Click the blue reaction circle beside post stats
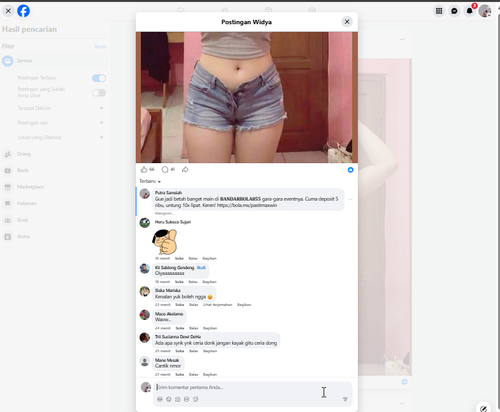Viewport: 500px width, 412px height. click(x=350, y=170)
